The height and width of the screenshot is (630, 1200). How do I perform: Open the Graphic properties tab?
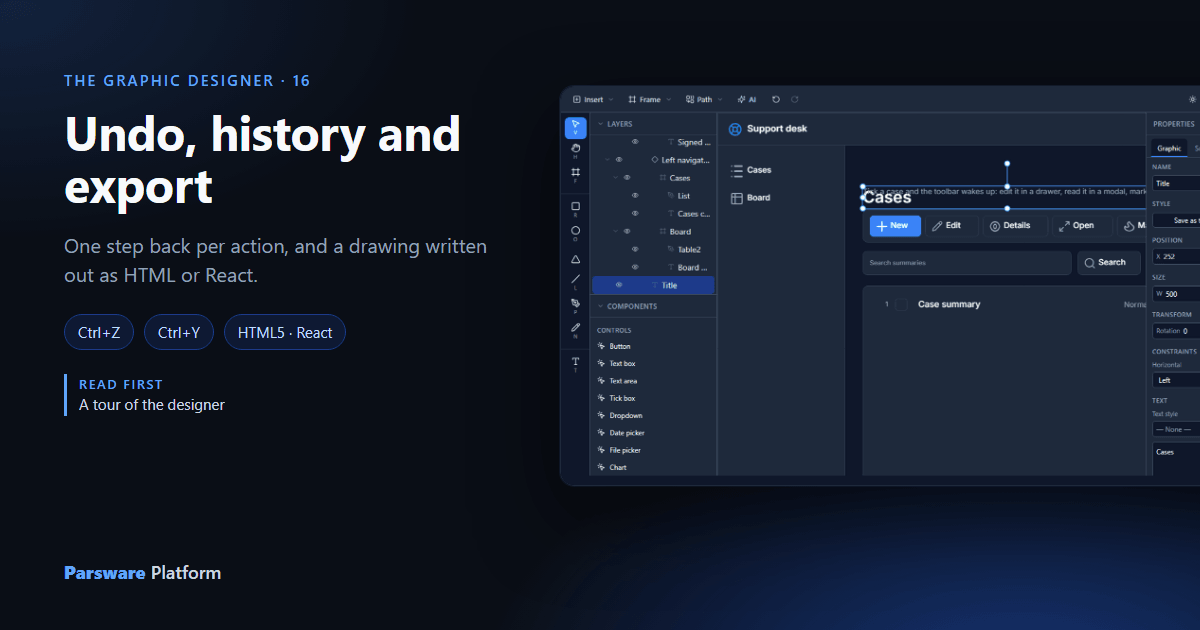tap(1169, 148)
